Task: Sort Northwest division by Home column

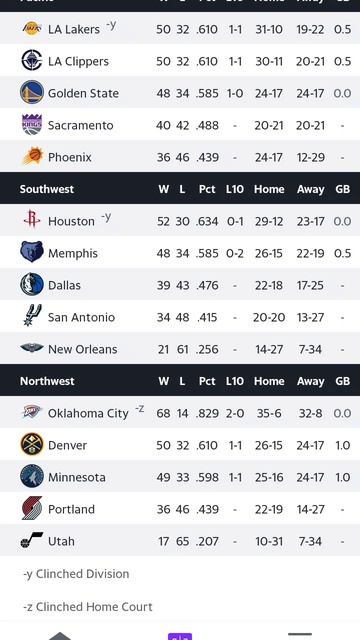Action: coord(269,381)
